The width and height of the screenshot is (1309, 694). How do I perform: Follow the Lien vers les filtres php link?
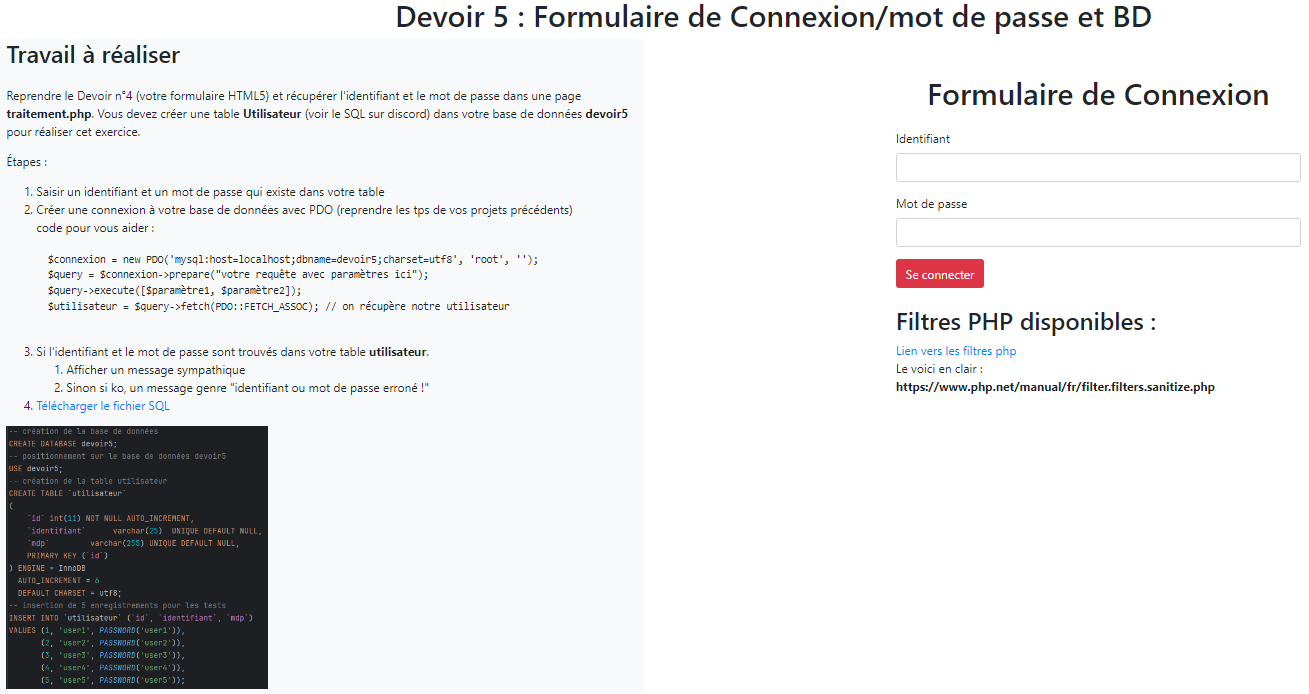tap(955, 351)
